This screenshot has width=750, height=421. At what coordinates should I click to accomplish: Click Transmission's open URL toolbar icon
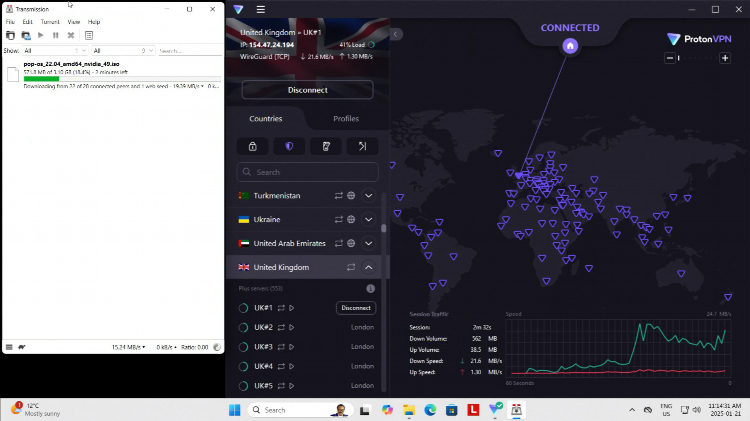tap(26, 35)
